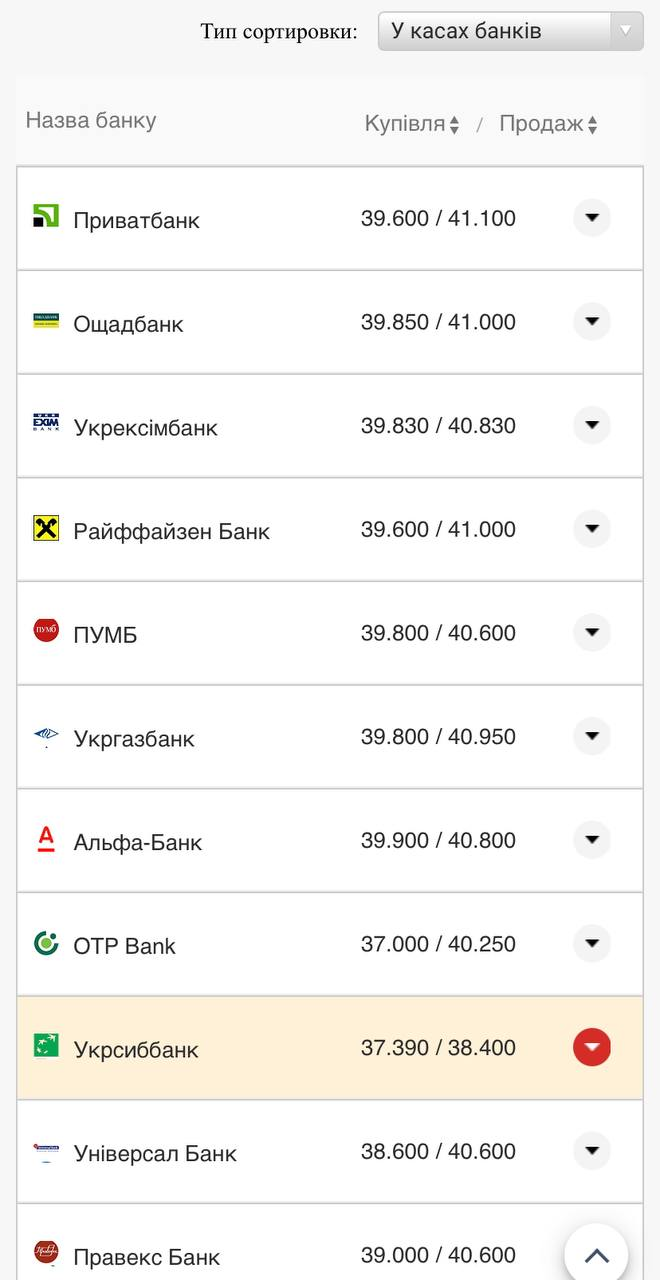
Task: Select the Правекс Банк name
Action: [x=146, y=1257]
